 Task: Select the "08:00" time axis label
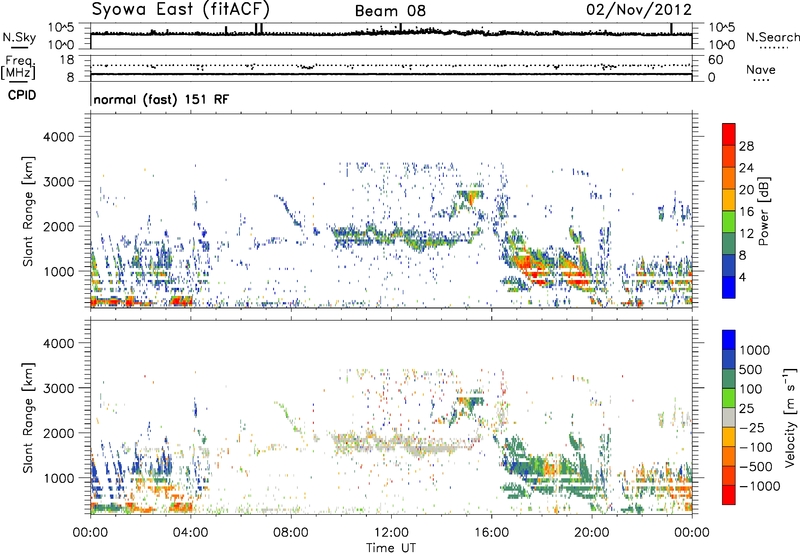pyautogui.click(x=291, y=533)
